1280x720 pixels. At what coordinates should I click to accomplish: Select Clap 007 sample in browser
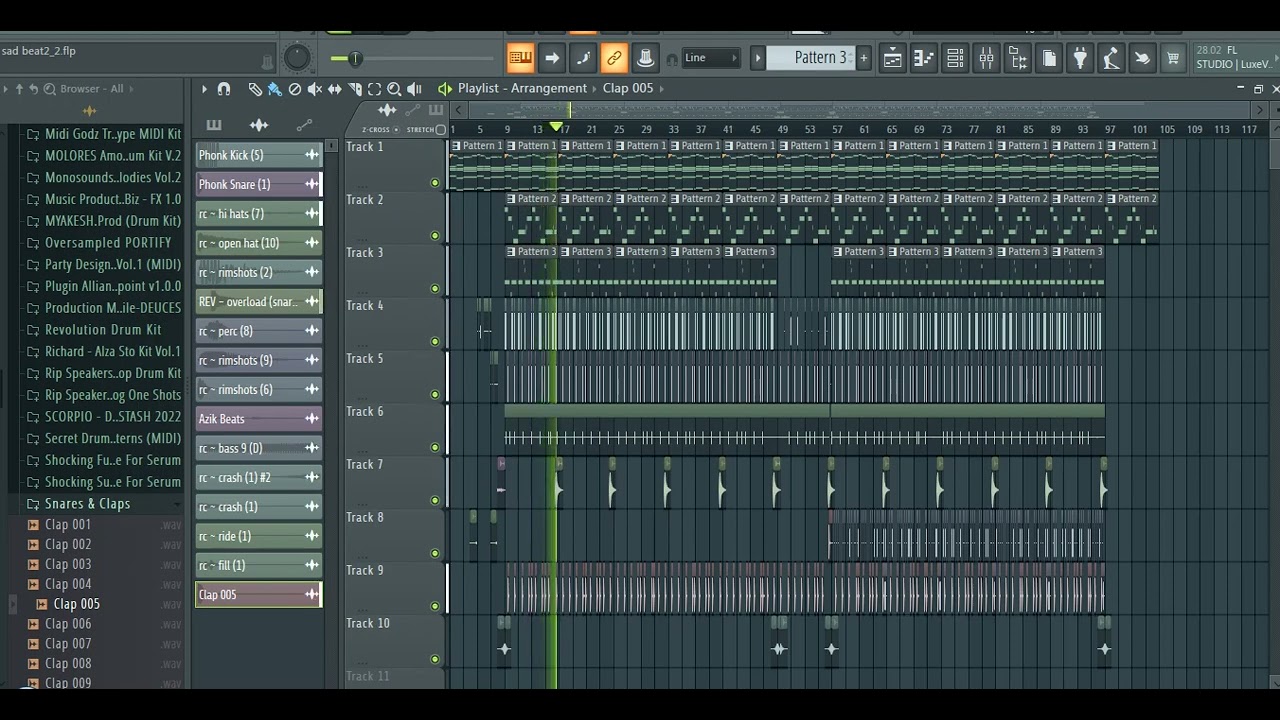68,644
